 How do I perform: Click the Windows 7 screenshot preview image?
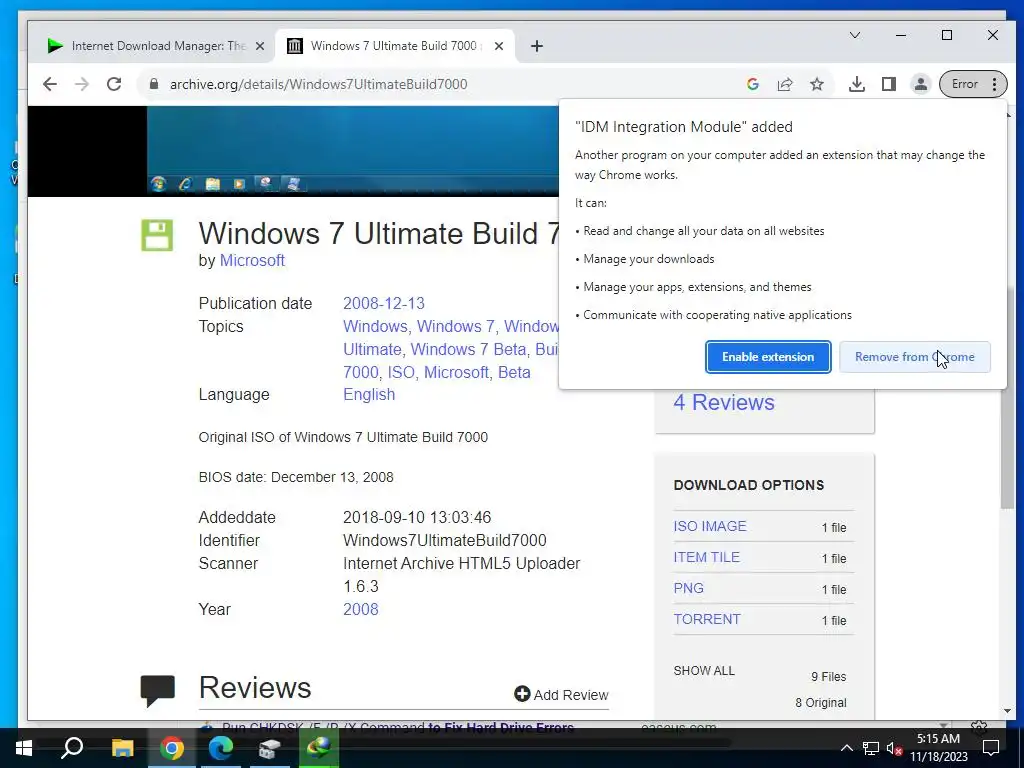[353, 151]
